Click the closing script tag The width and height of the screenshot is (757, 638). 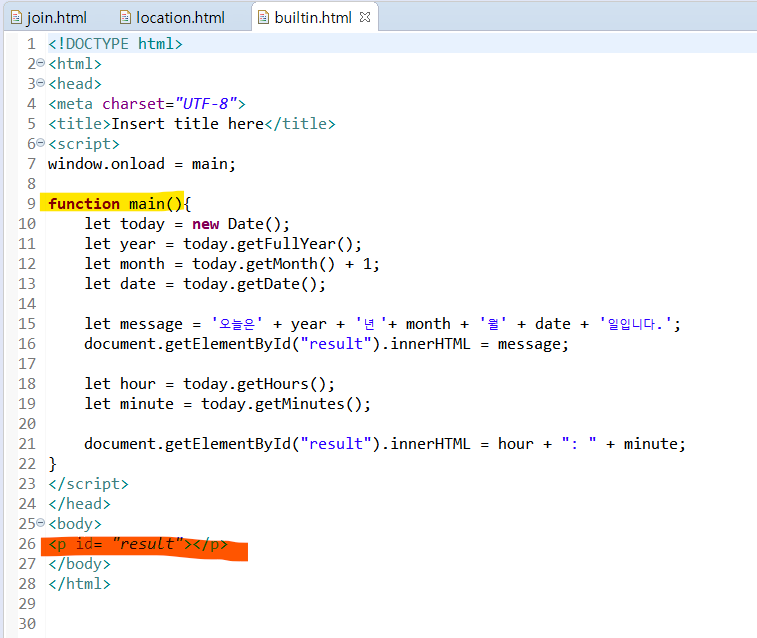pos(88,484)
